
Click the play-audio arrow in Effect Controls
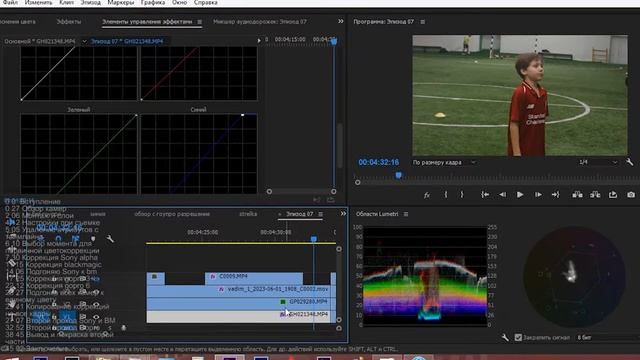tap(259, 40)
